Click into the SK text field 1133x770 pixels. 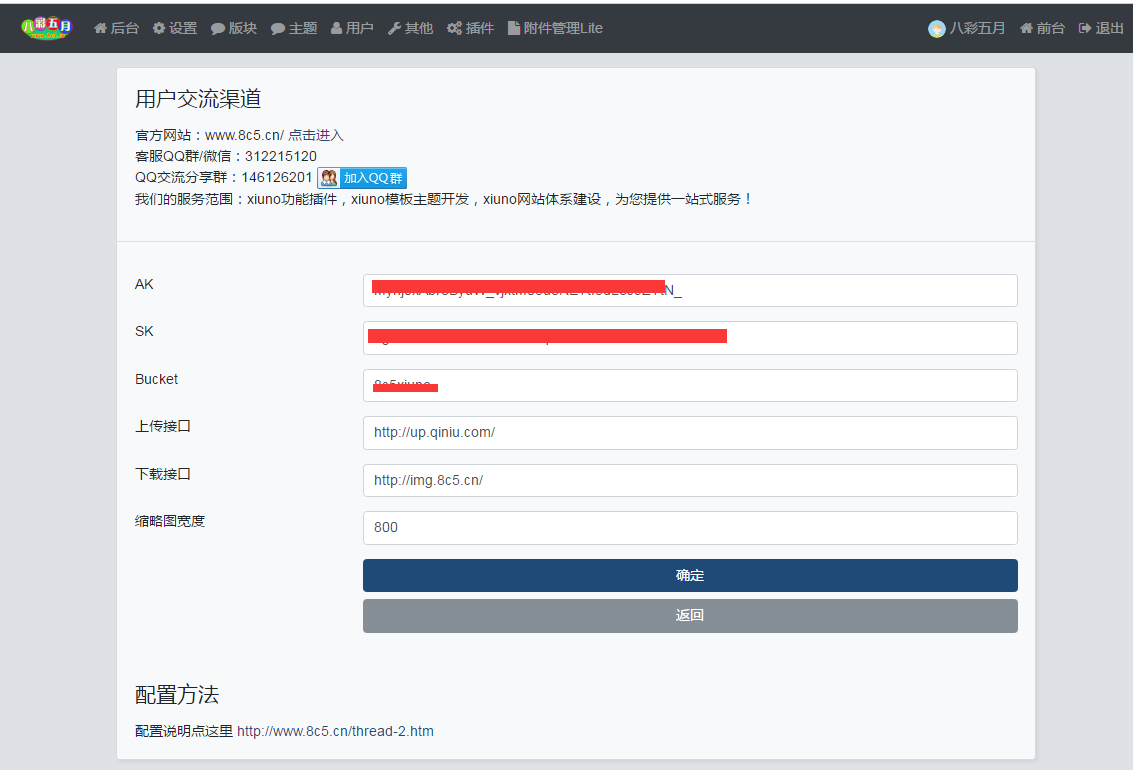[x=690, y=338]
